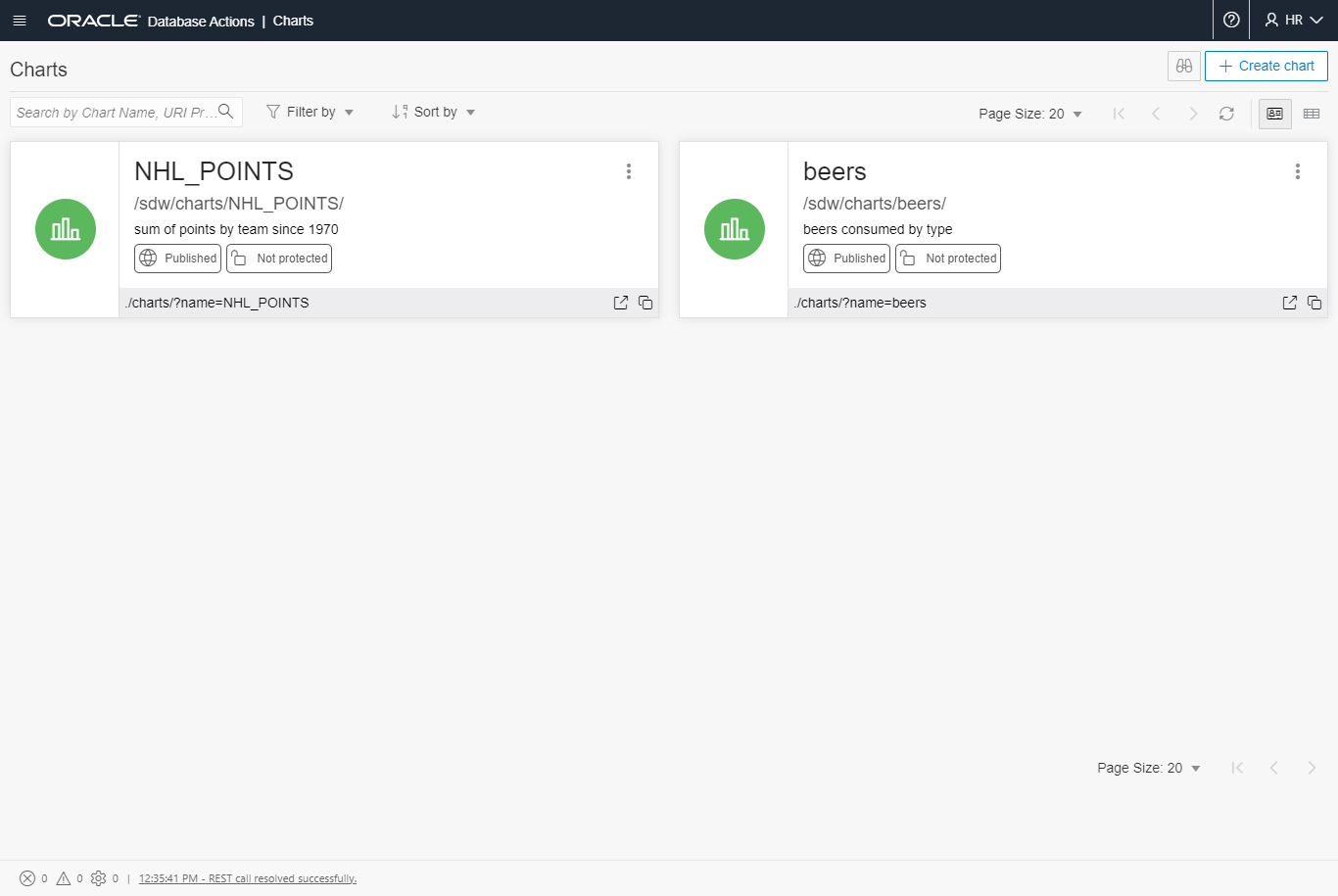
Task: Click the Create chart button
Action: [x=1266, y=66]
